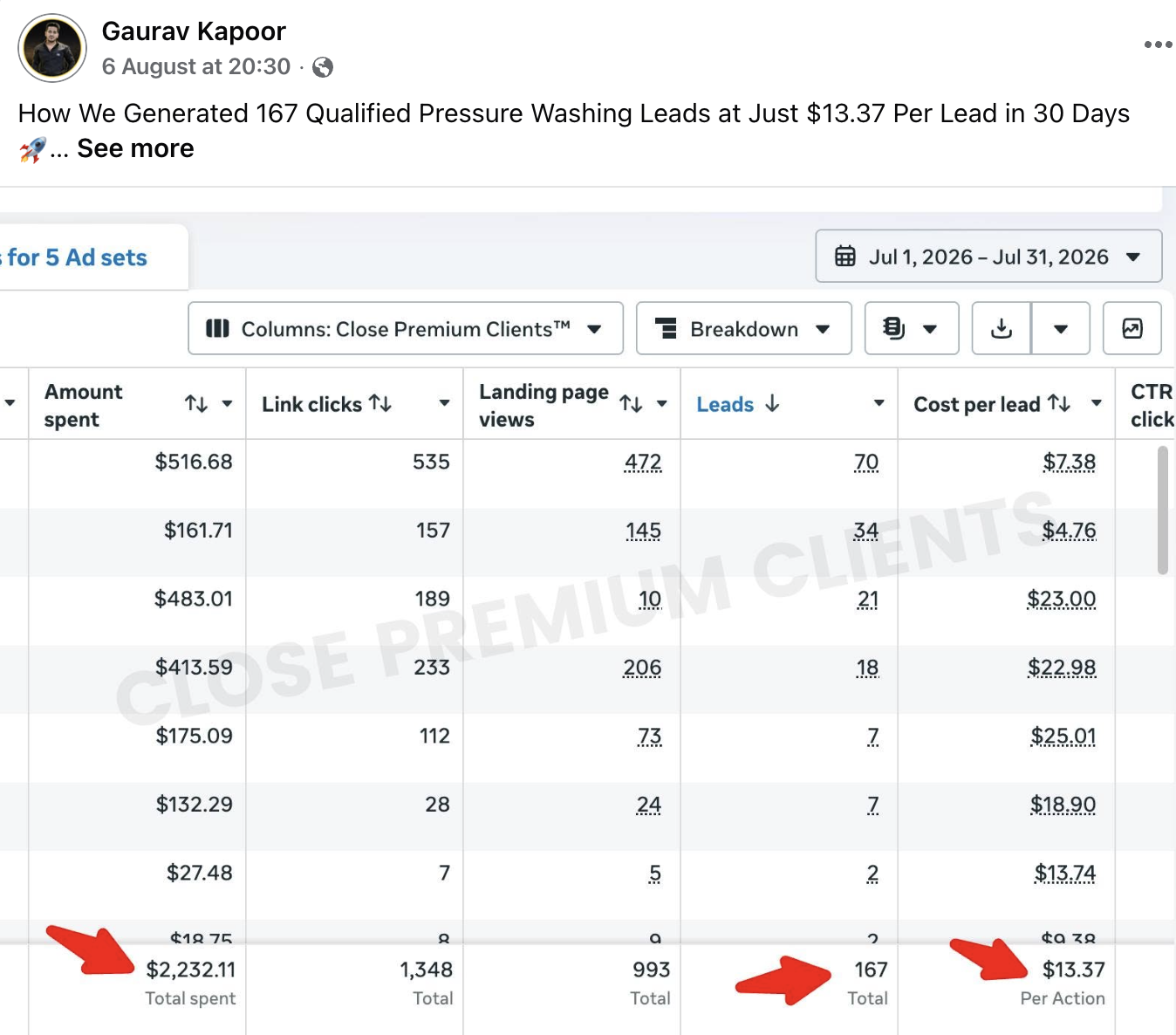1176x1035 pixels.
Task: Click the export download icon
Action: point(1002,328)
